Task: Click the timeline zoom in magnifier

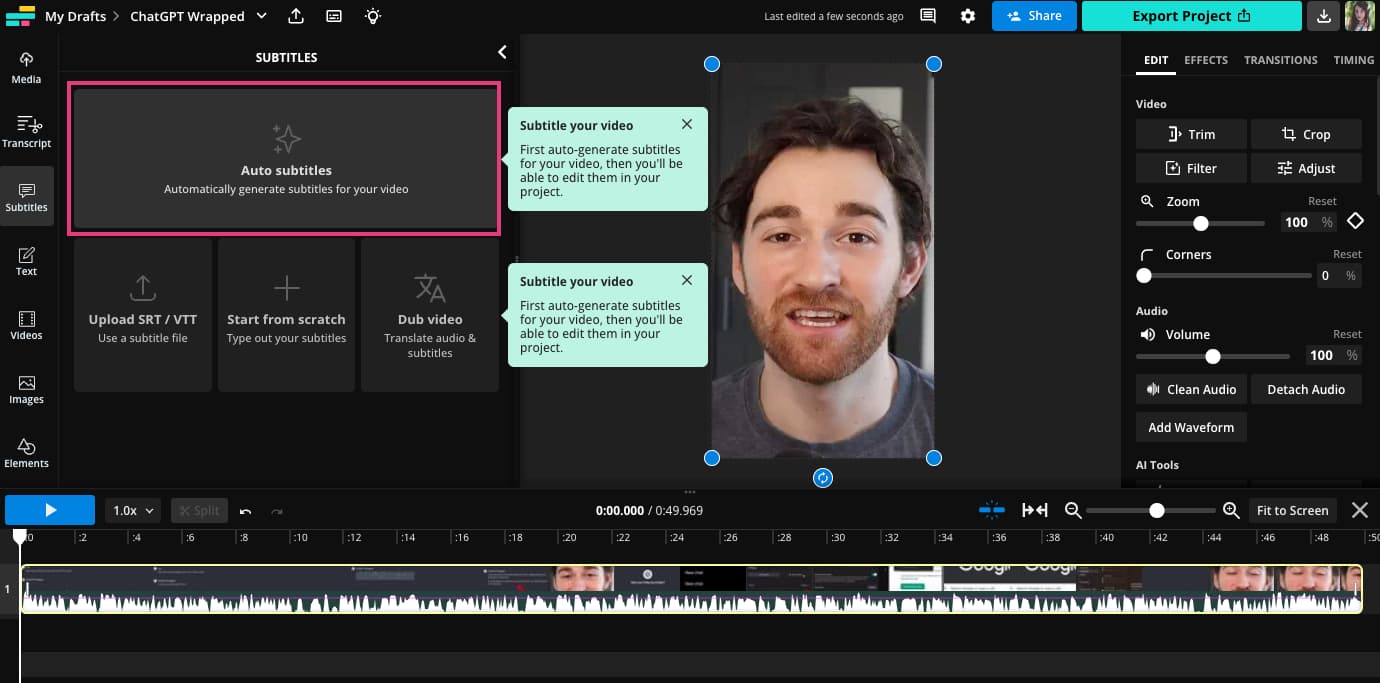Action: [1231, 510]
